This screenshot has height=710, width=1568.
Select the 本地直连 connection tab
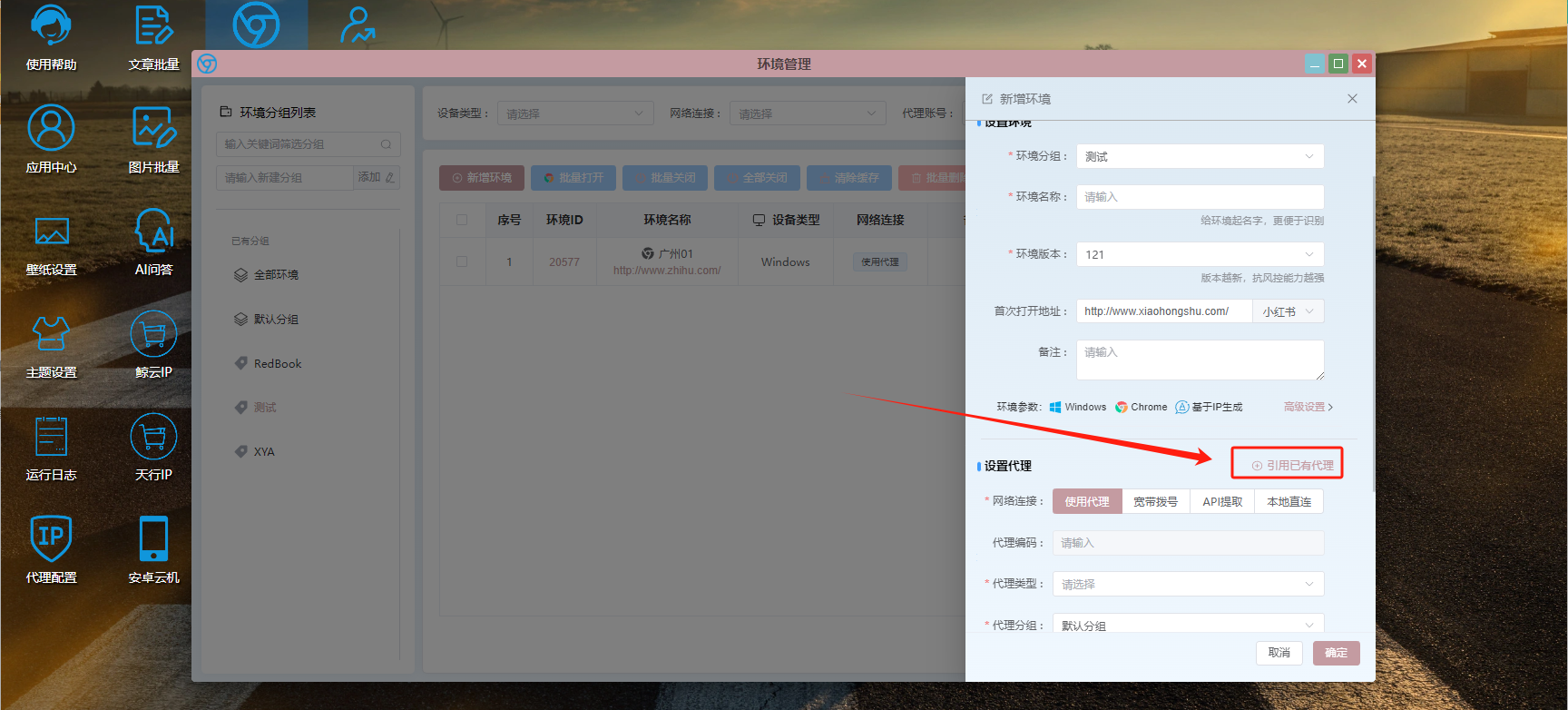[x=1289, y=501]
